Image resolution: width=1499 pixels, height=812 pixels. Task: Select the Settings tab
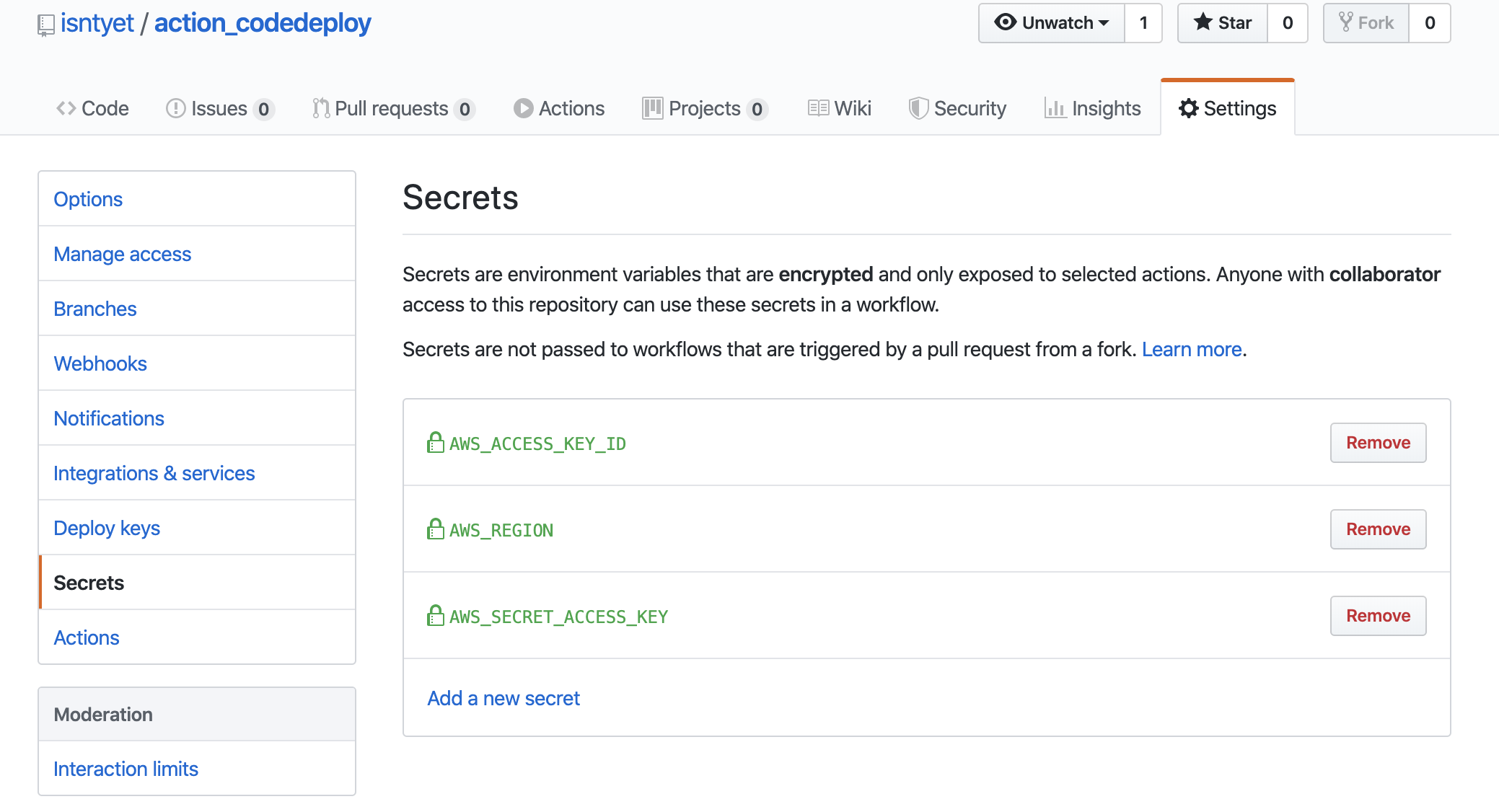1228,108
